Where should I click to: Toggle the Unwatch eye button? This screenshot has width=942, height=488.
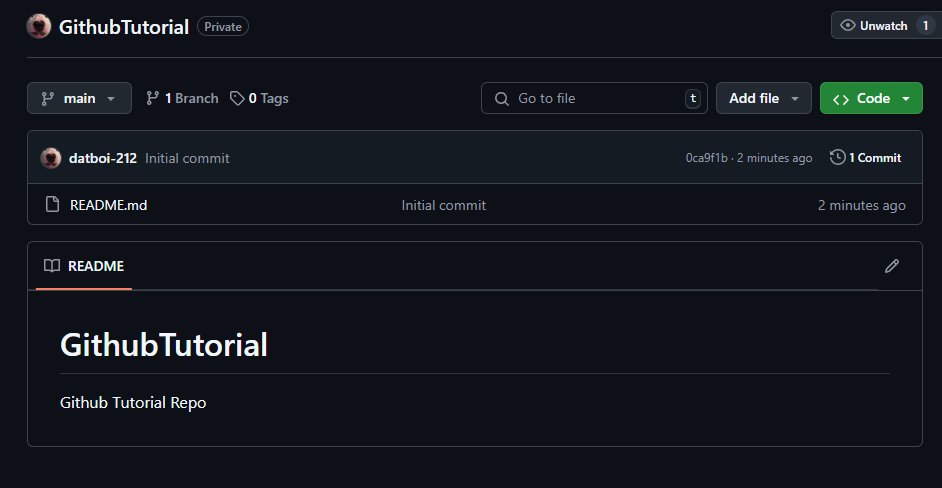873,26
